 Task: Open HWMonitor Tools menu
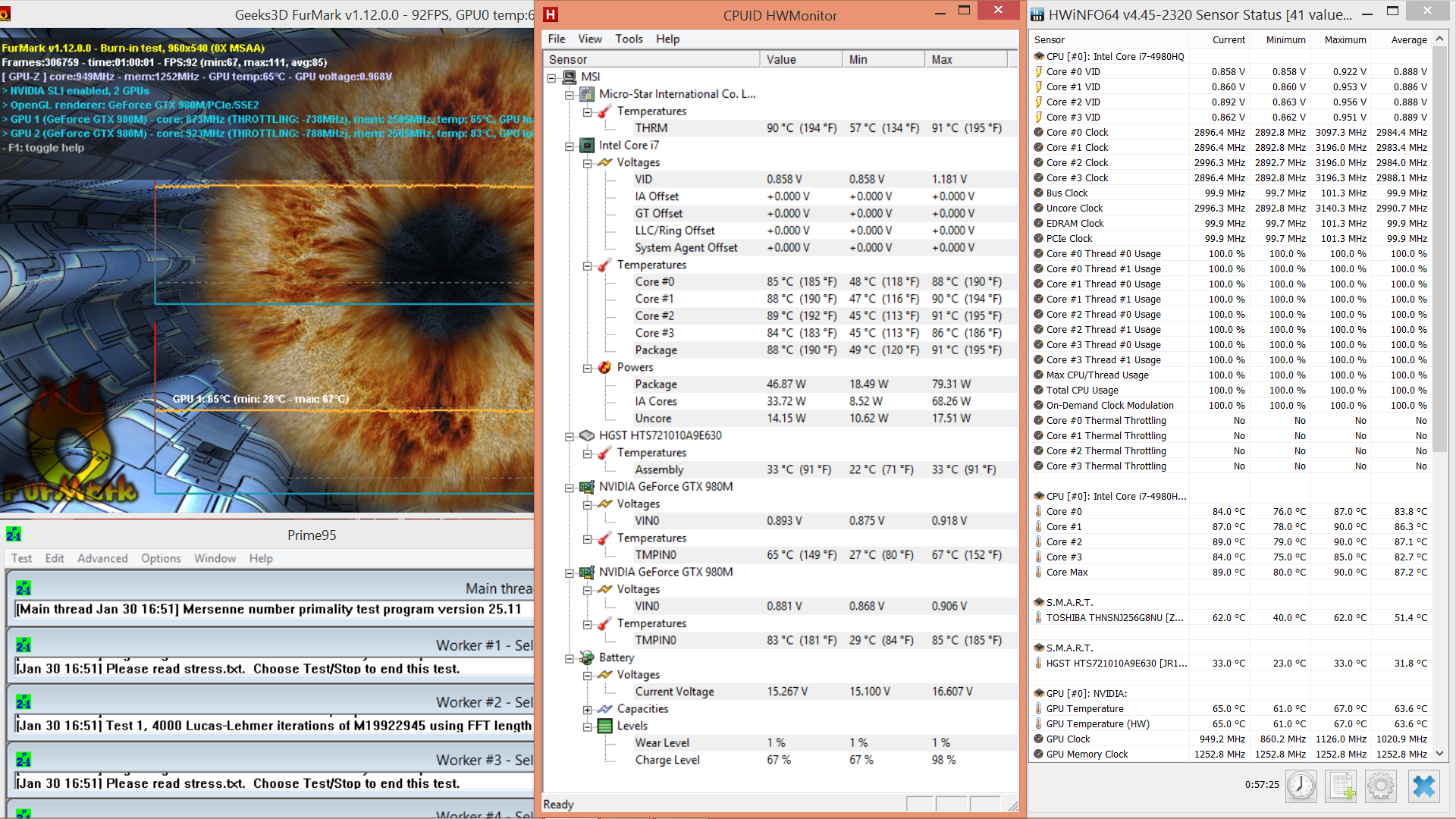tap(629, 39)
